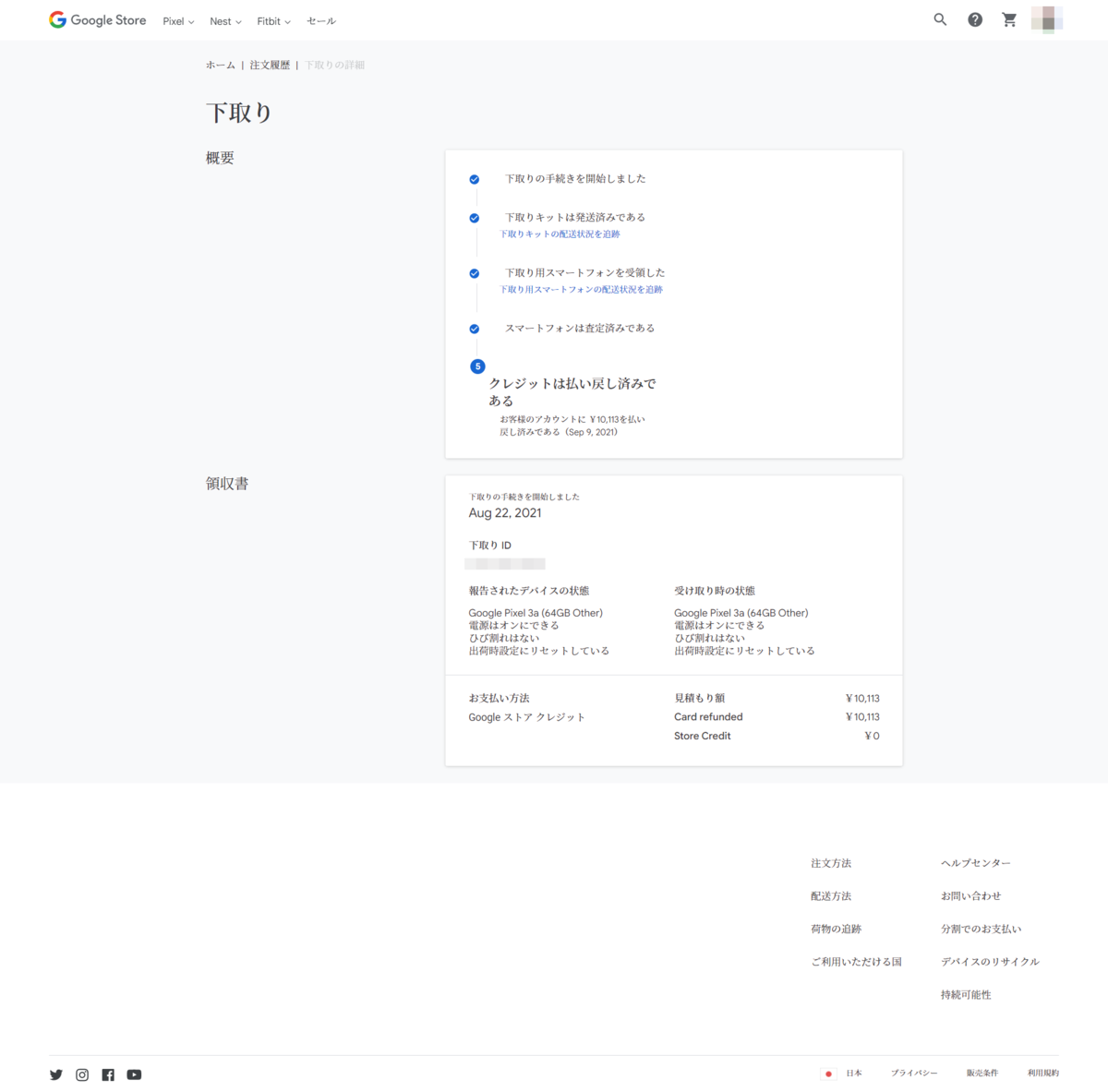Click the 下取り page heading
Screen dimensions: 1108x1092
(239, 113)
